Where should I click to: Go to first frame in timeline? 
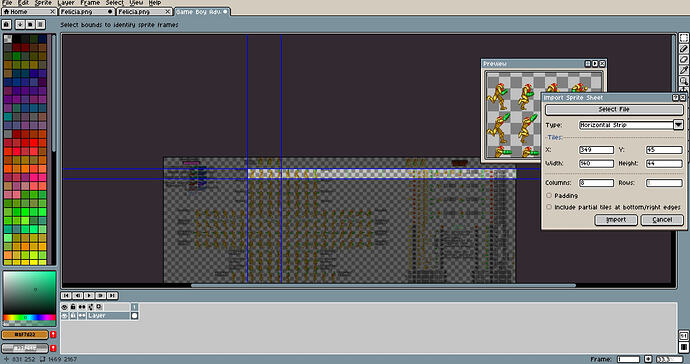[x=66, y=296]
